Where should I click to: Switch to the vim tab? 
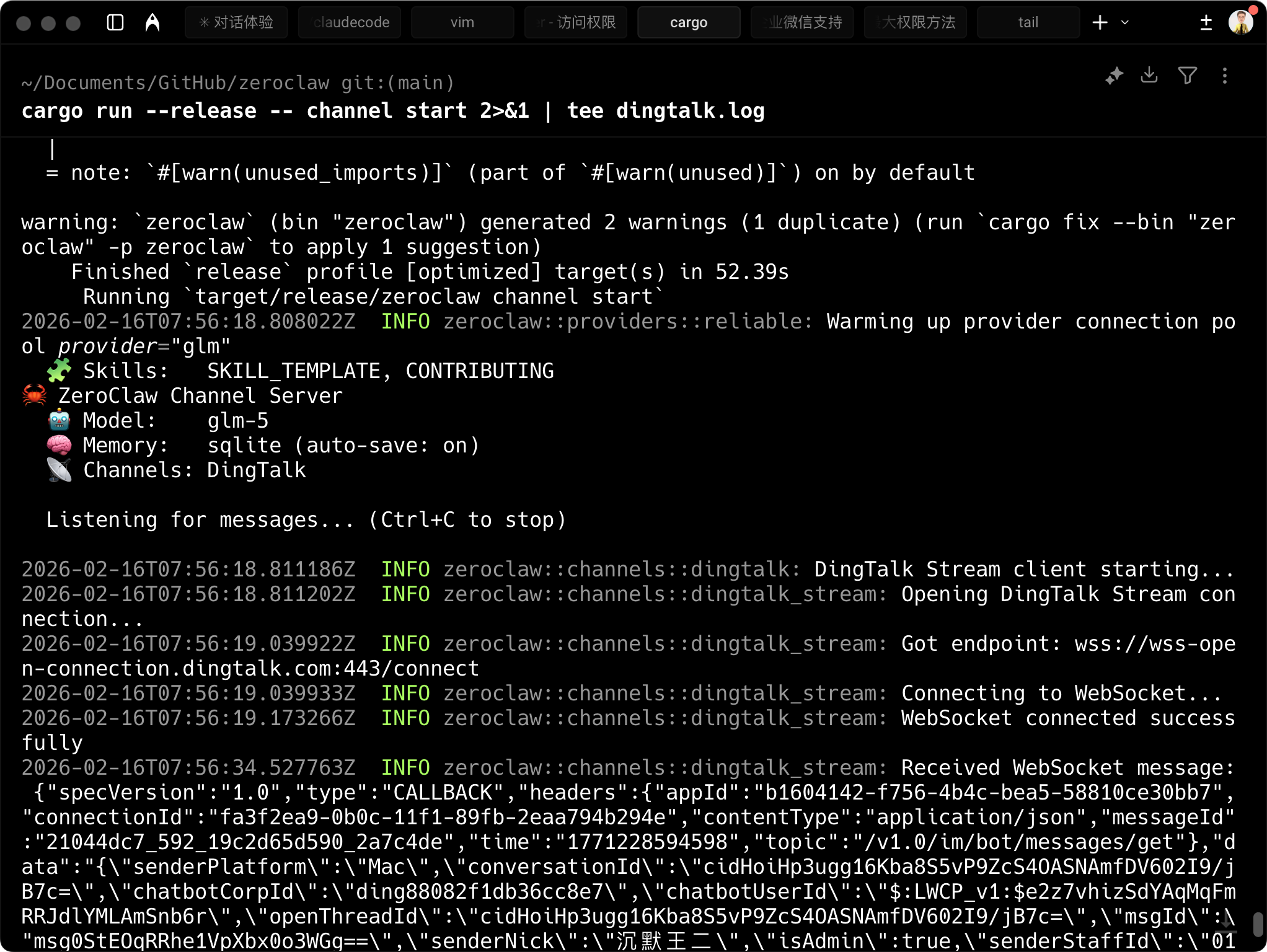pos(462,23)
